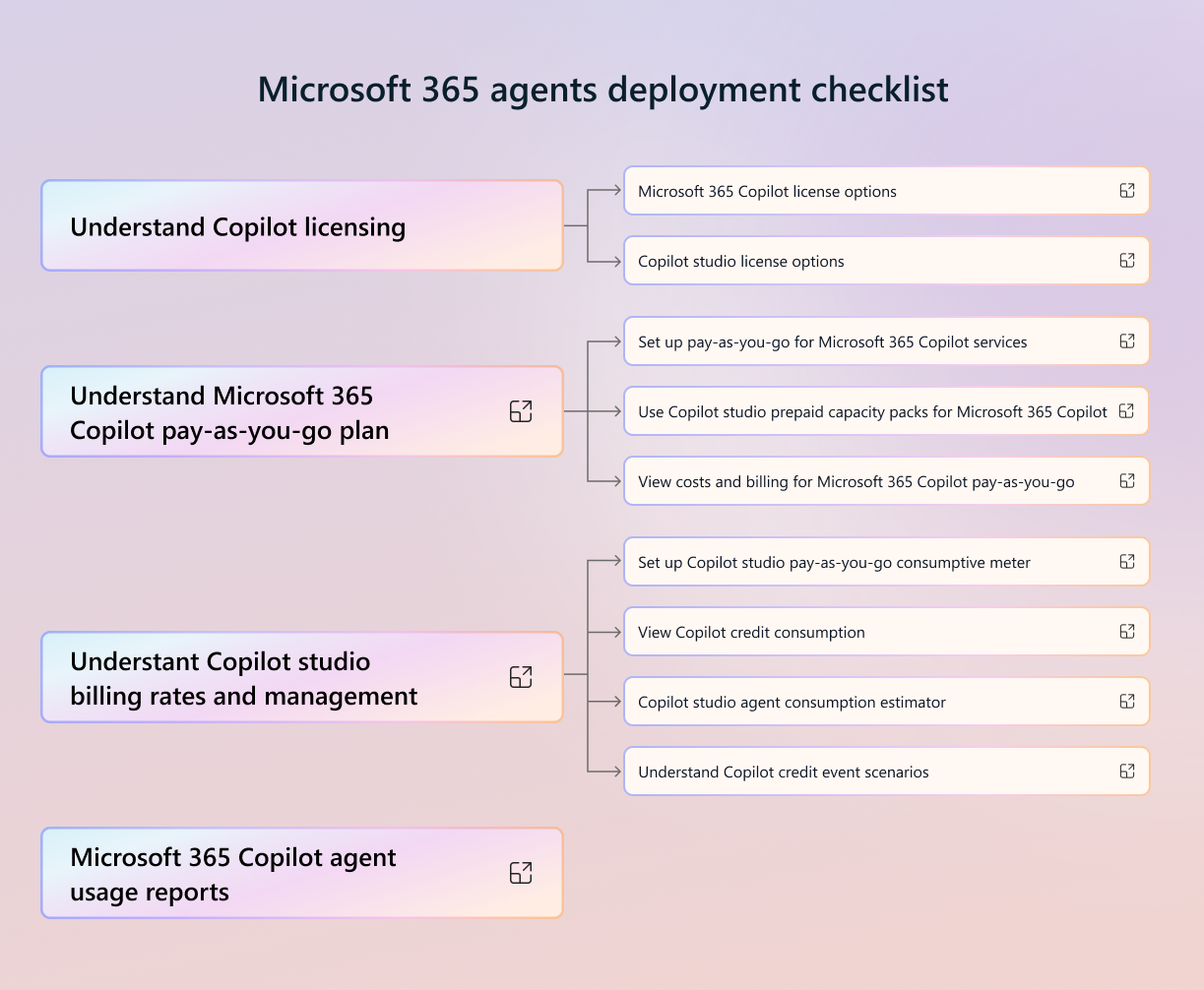The width and height of the screenshot is (1204, 990).
Task: Click open-link icon on View costs and billing row
Action: pyautogui.click(x=1127, y=481)
